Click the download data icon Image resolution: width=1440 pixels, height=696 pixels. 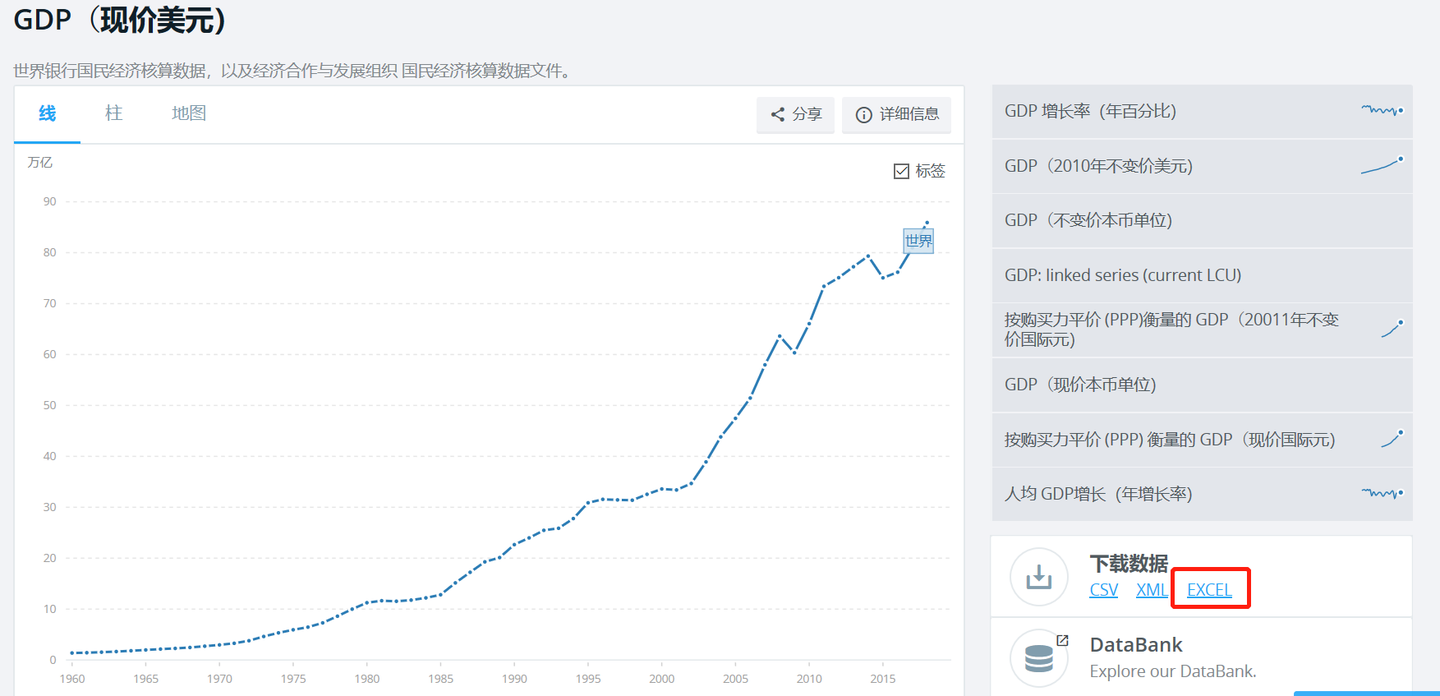point(1039,577)
